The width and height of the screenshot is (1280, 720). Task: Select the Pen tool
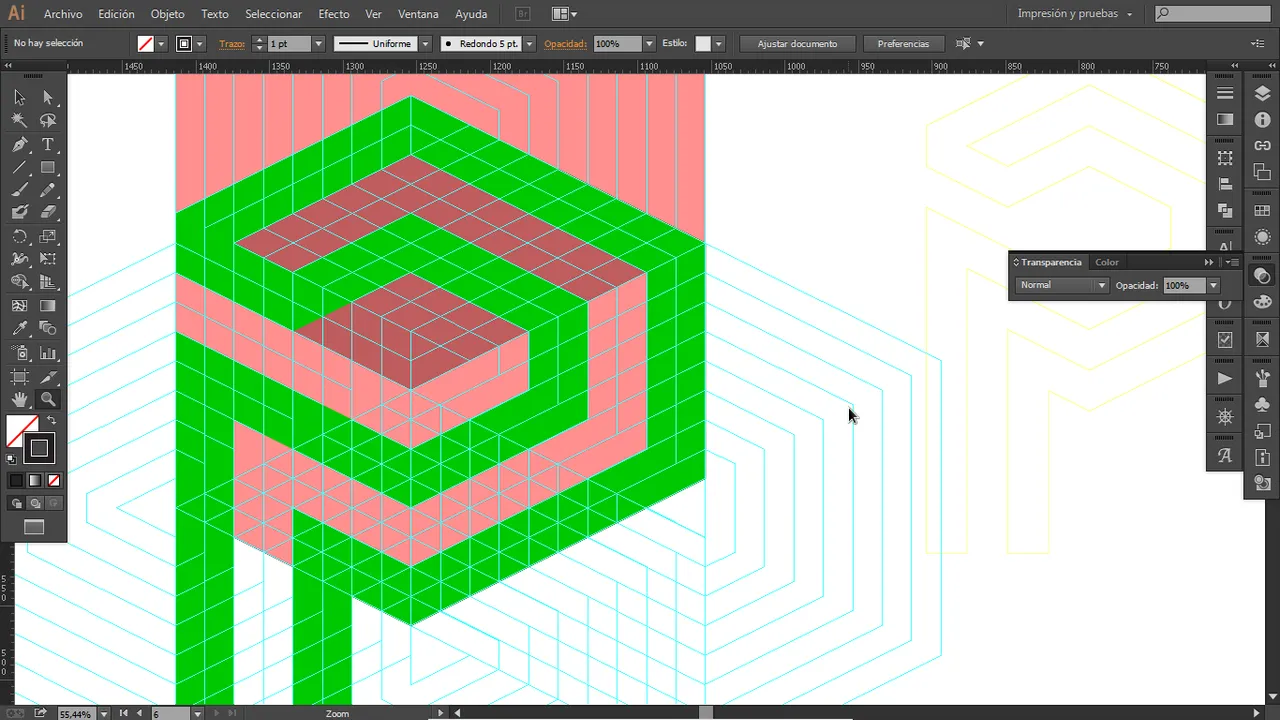tap(19, 145)
